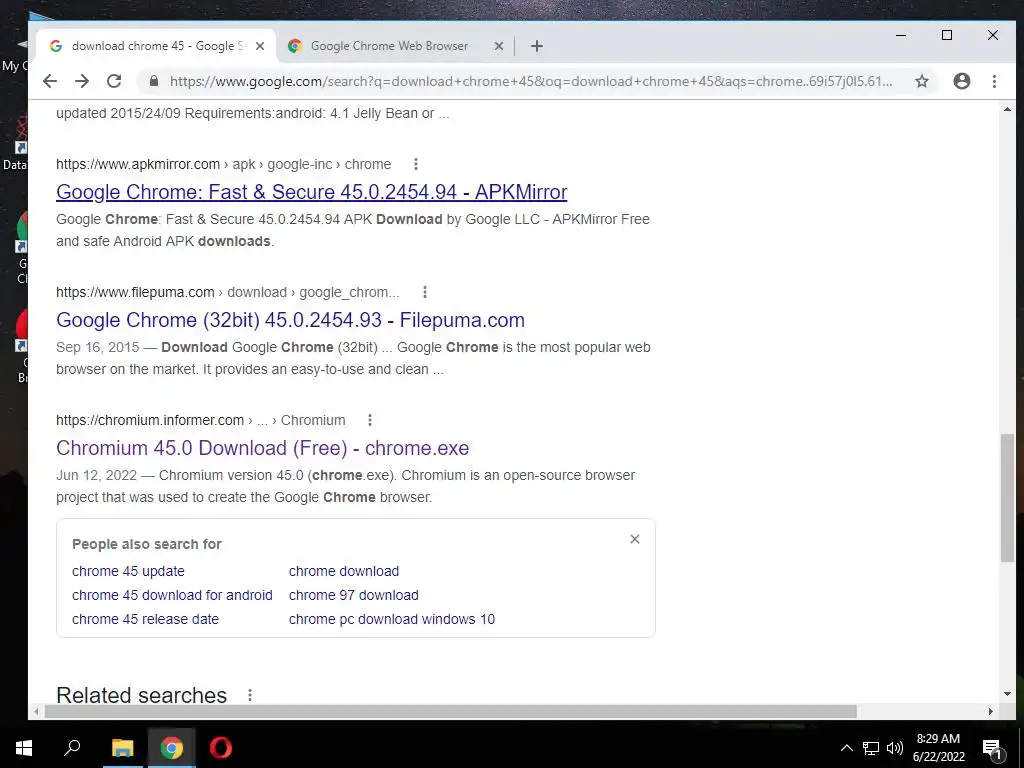The height and width of the screenshot is (768, 1024).
Task: Open Related searches three-dot options
Action: pyautogui.click(x=249, y=695)
